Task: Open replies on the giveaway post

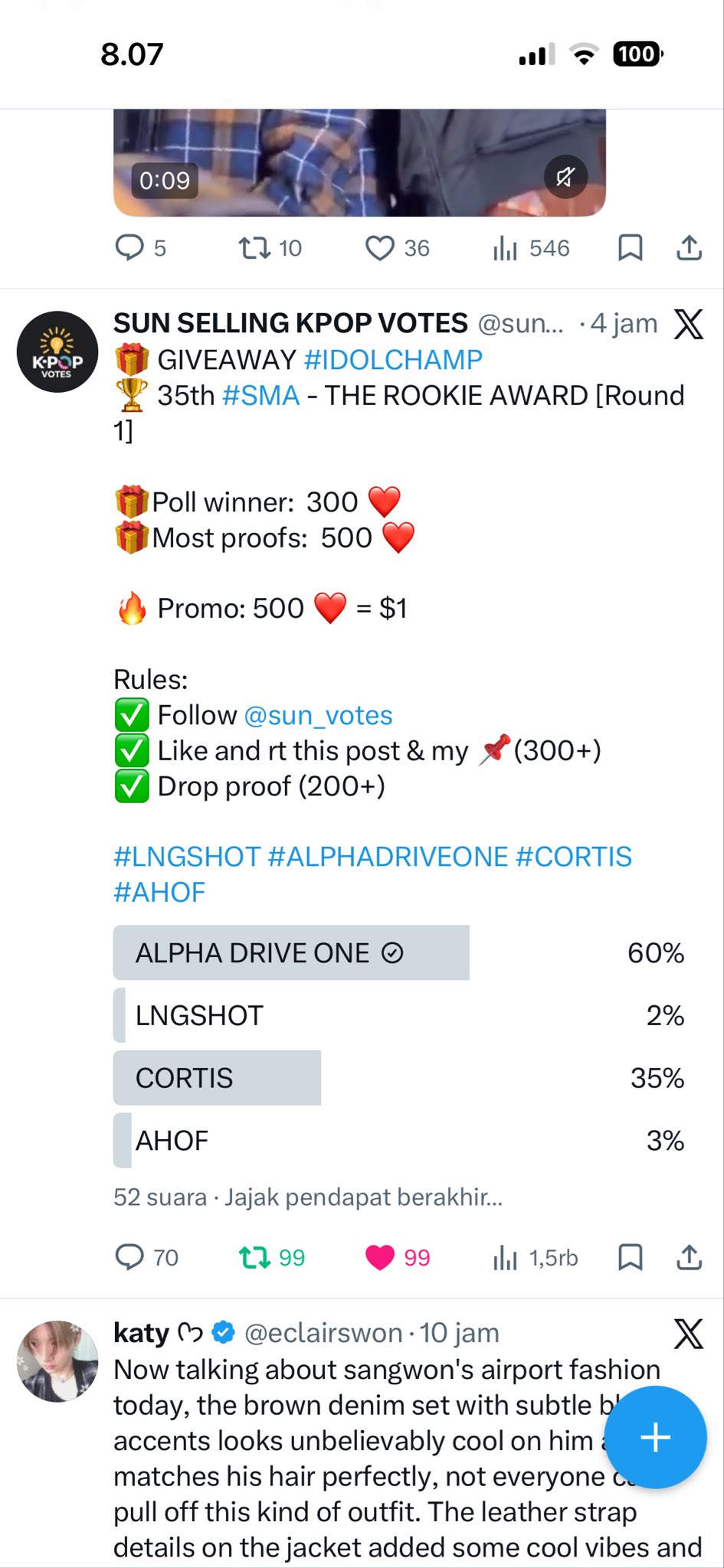Action: 129,1257
